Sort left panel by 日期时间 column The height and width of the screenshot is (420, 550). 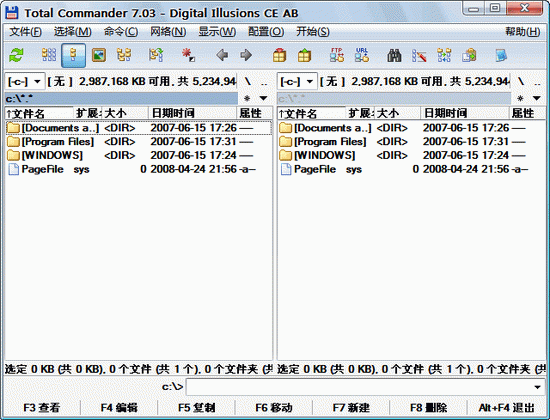(x=193, y=113)
